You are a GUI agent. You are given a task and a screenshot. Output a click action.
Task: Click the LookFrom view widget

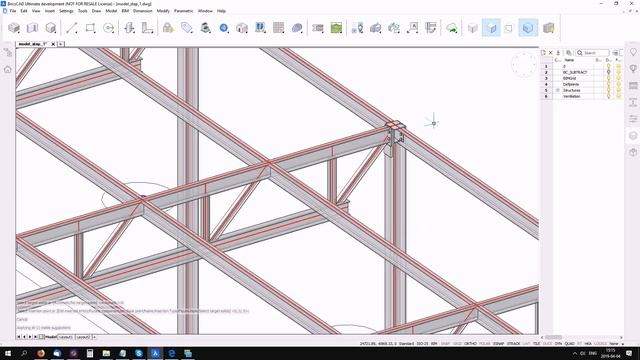click(x=524, y=64)
